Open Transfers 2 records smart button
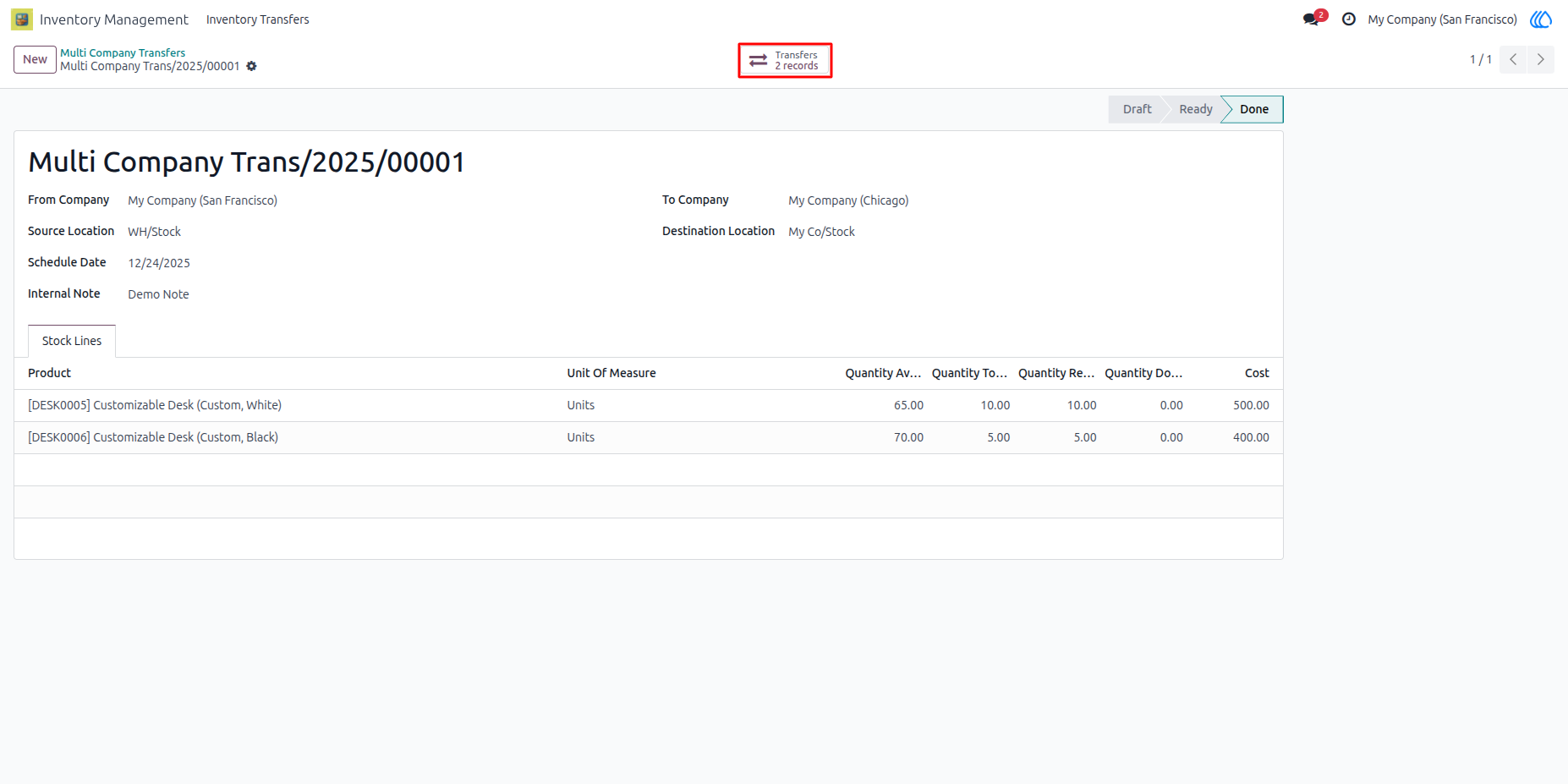The height and width of the screenshot is (784, 1568). tap(785, 60)
